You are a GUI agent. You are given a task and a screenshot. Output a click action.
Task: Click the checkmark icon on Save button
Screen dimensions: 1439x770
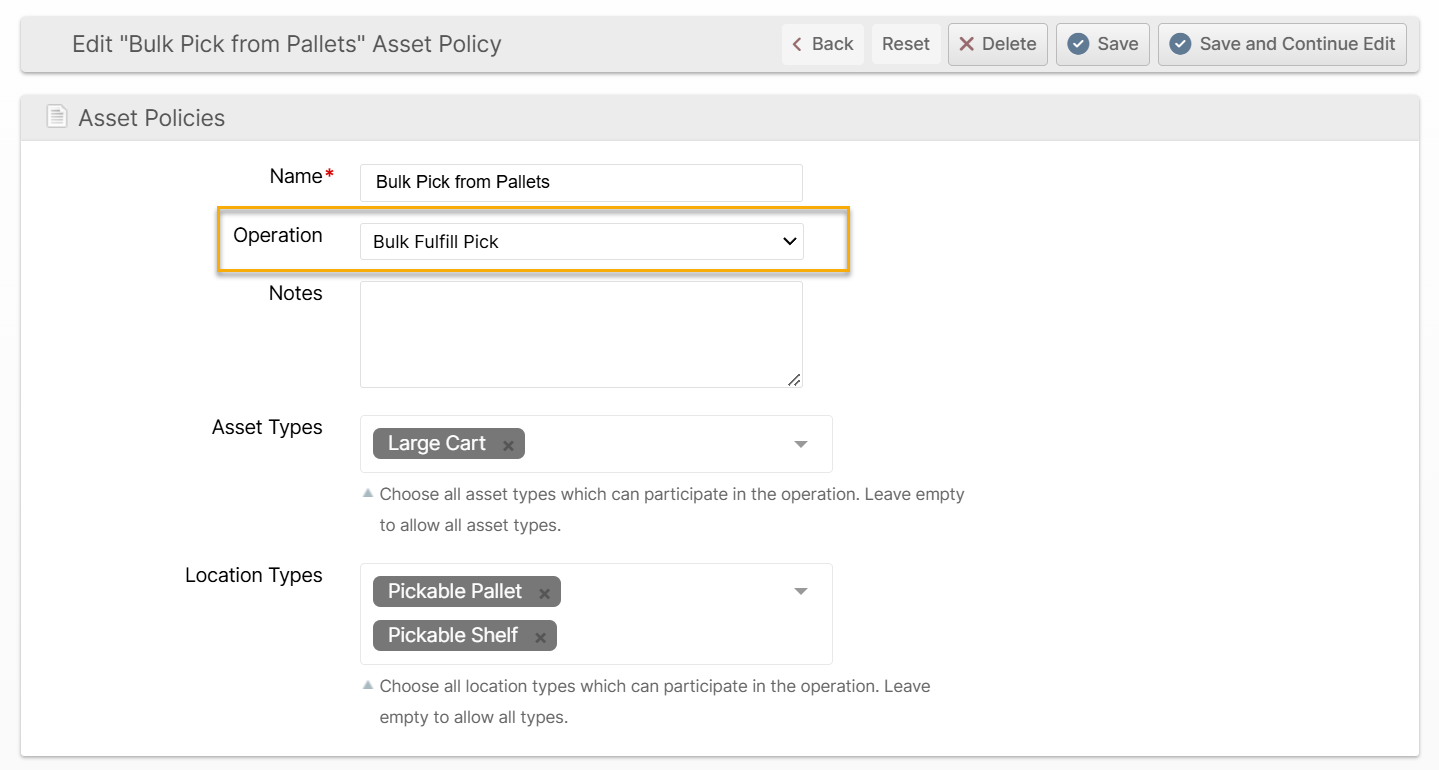[1078, 44]
